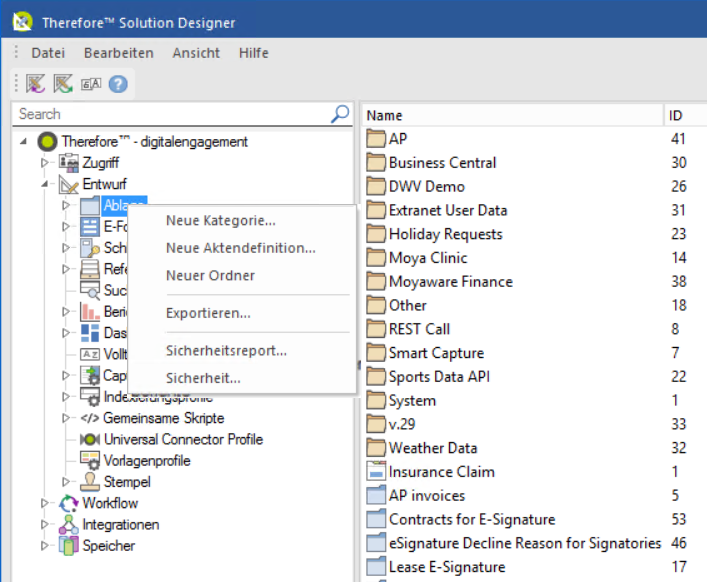
Task: Collapse the Therefore digitalengagement root node
Action: (23, 142)
